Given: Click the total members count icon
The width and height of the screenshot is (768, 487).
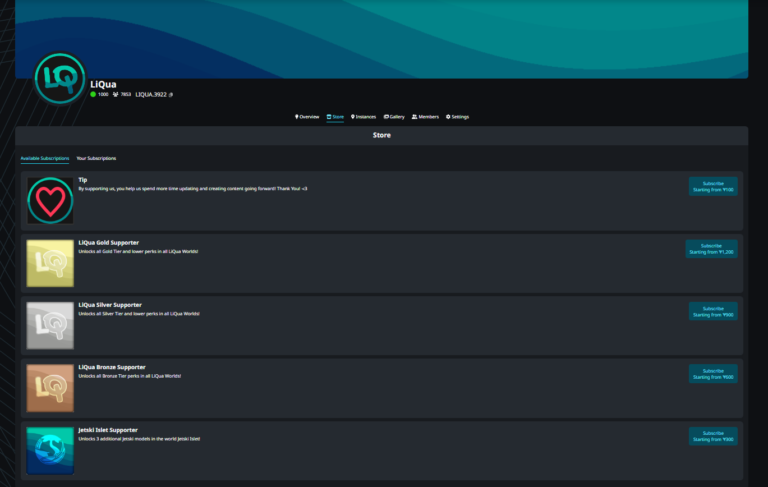Looking at the screenshot, I should coord(116,94).
